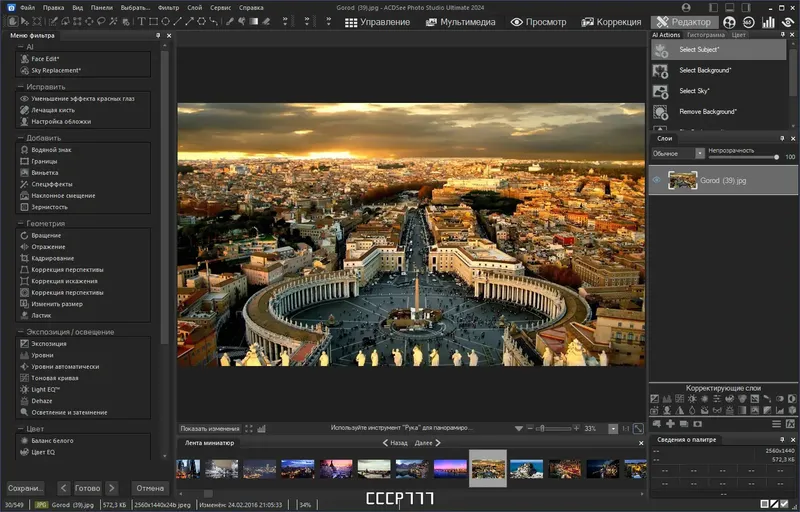800x512 pixels.
Task: Open the Dashboard statistics bar-chart icon
Action: point(768,21)
